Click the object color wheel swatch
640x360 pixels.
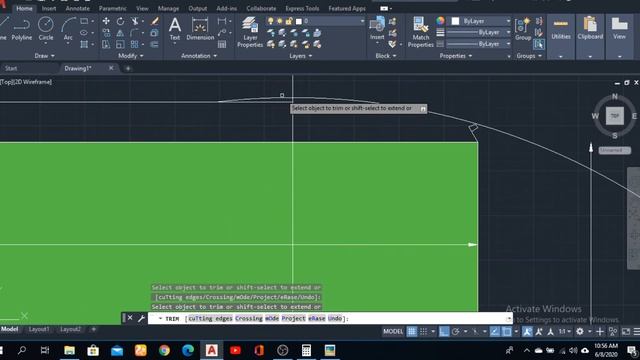tap(440, 21)
